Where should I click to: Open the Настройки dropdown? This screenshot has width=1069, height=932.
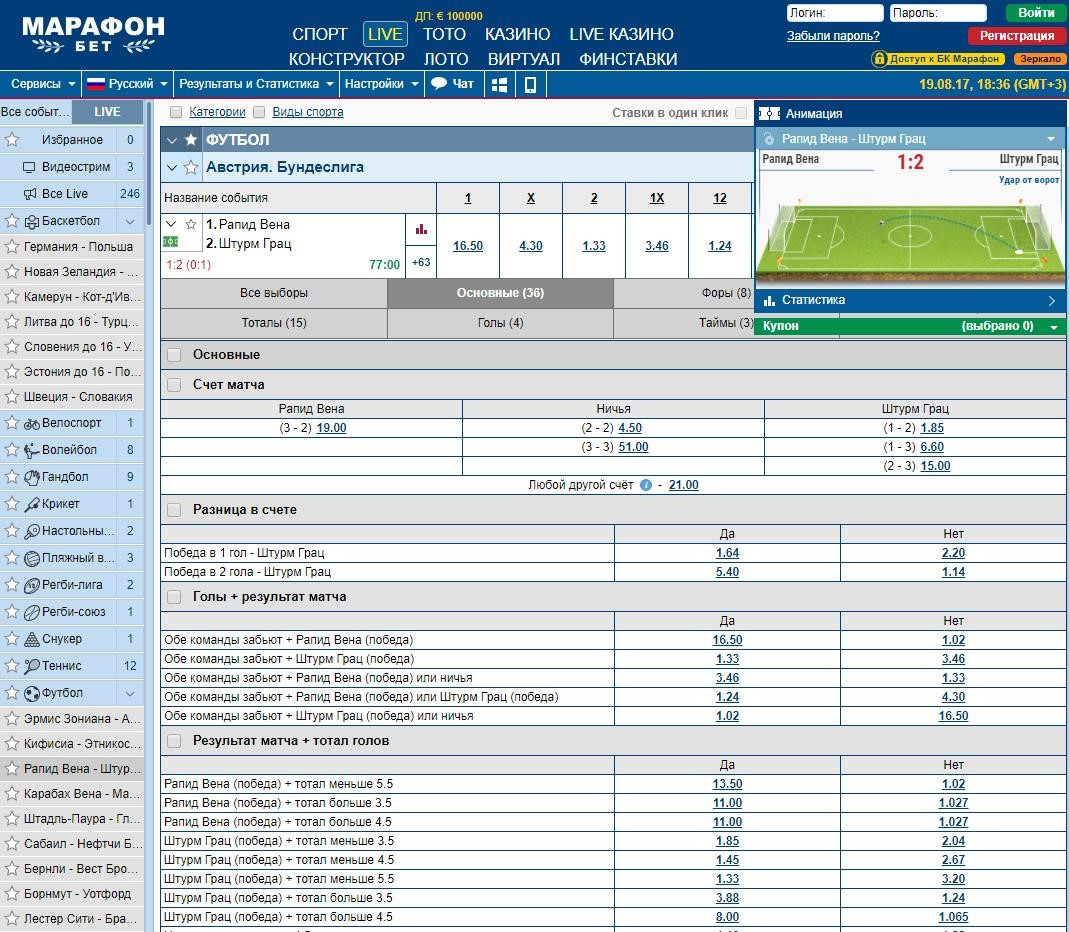click(x=382, y=84)
